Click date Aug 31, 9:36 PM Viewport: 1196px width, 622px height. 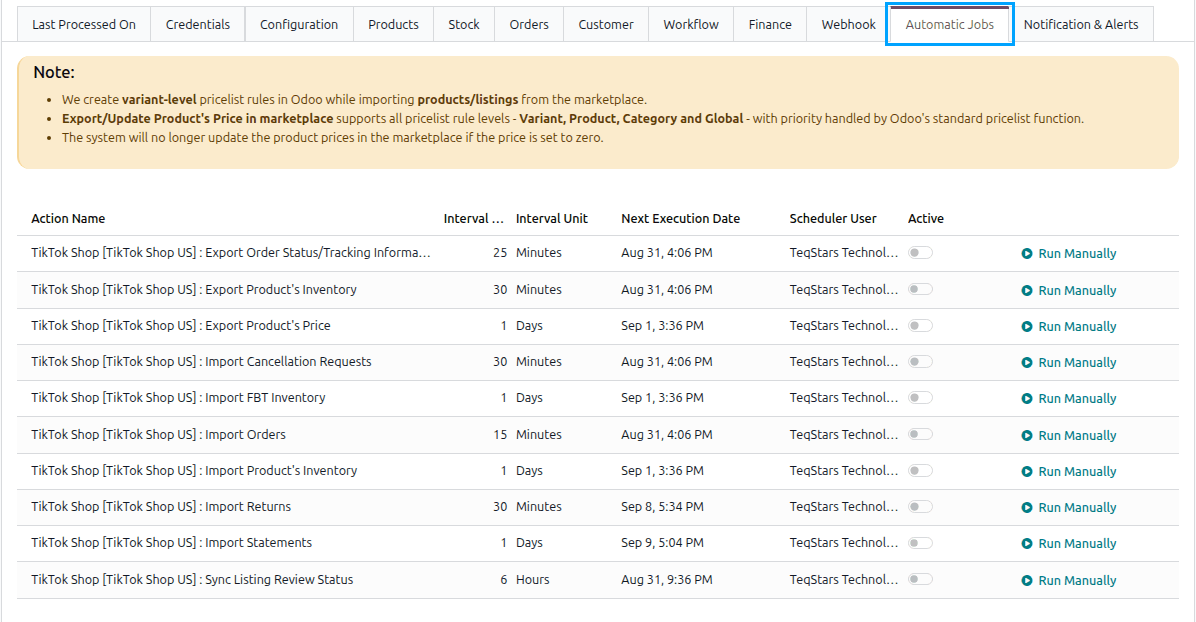pos(667,579)
